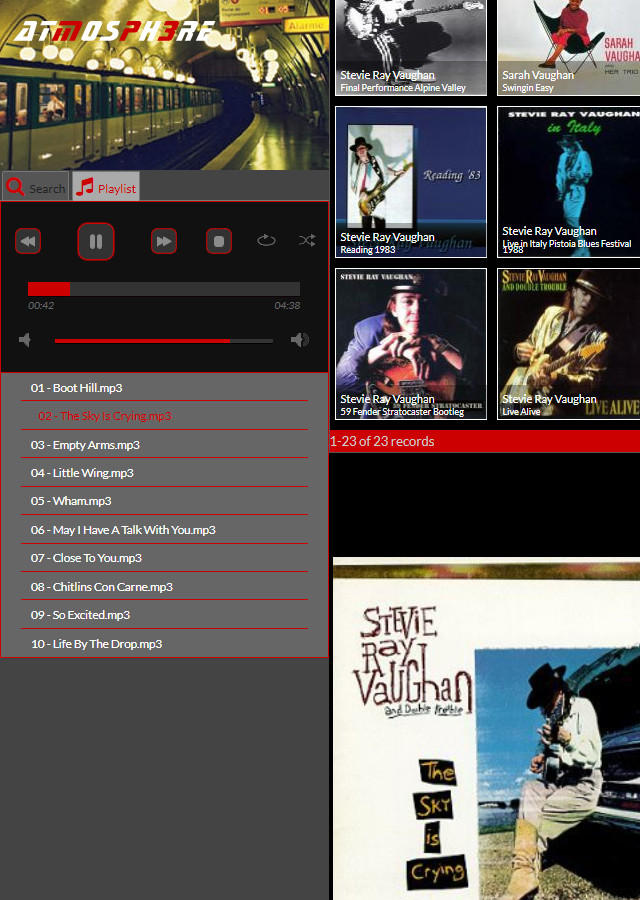This screenshot has width=640, height=900.
Task: Stop playback with the stop button
Action: 219,241
